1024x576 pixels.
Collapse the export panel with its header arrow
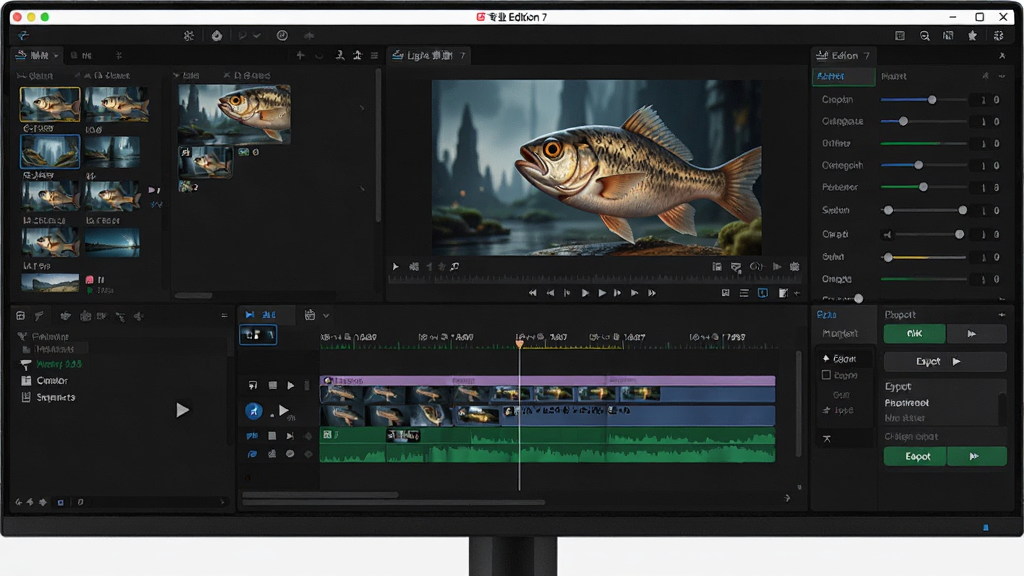coord(1002,315)
